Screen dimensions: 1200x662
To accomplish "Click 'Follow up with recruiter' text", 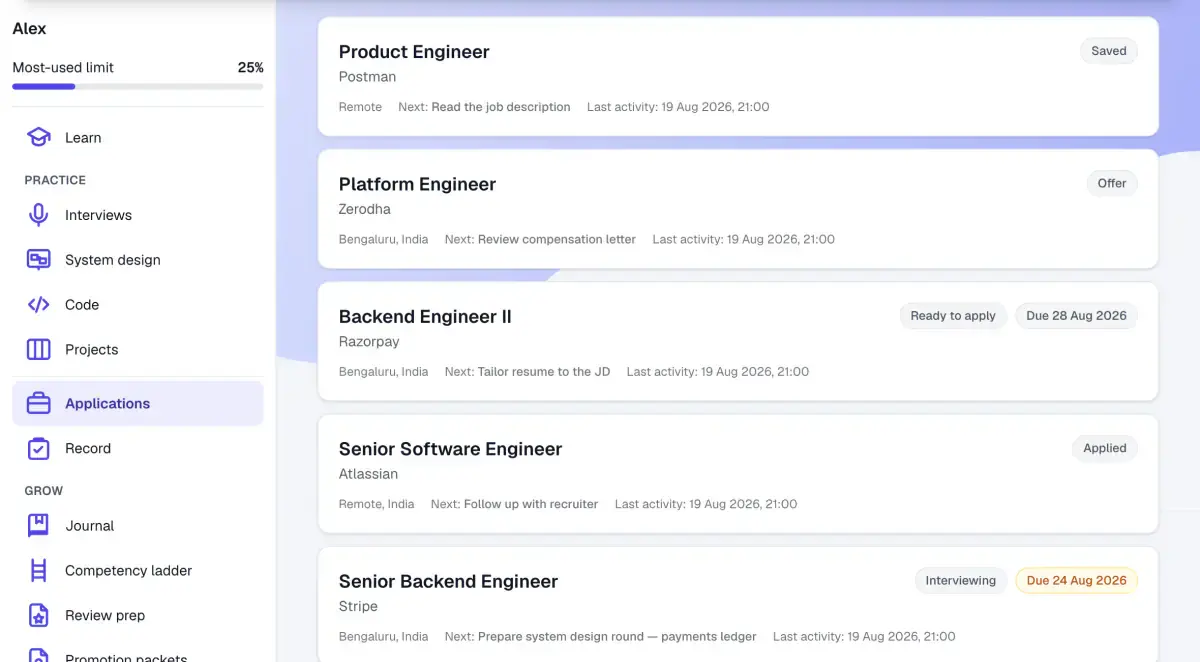I will [531, 505].
